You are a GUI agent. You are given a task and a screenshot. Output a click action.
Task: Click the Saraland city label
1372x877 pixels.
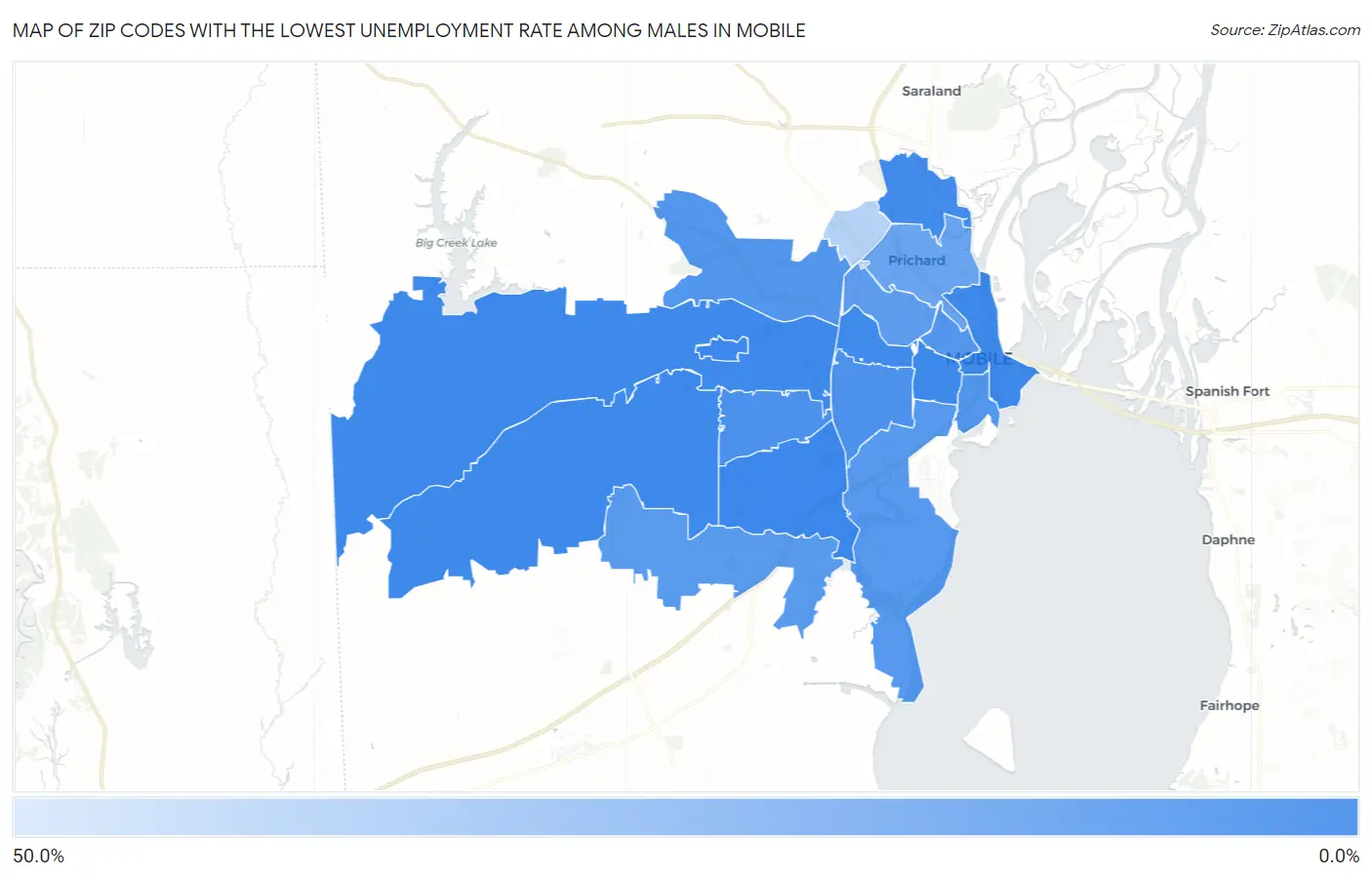point(931,91)
